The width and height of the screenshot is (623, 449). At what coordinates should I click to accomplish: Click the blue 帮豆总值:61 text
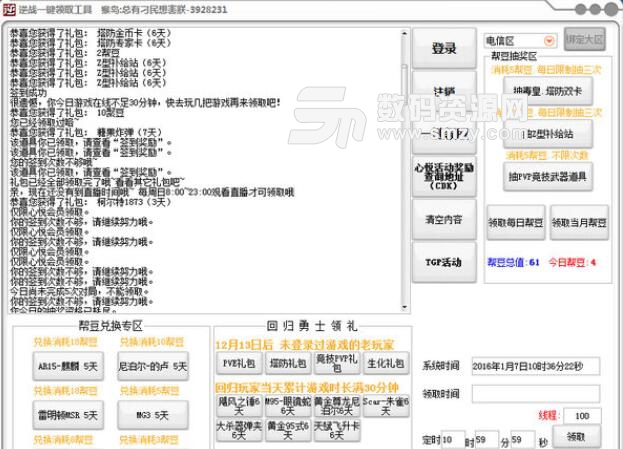coord(513,262)
